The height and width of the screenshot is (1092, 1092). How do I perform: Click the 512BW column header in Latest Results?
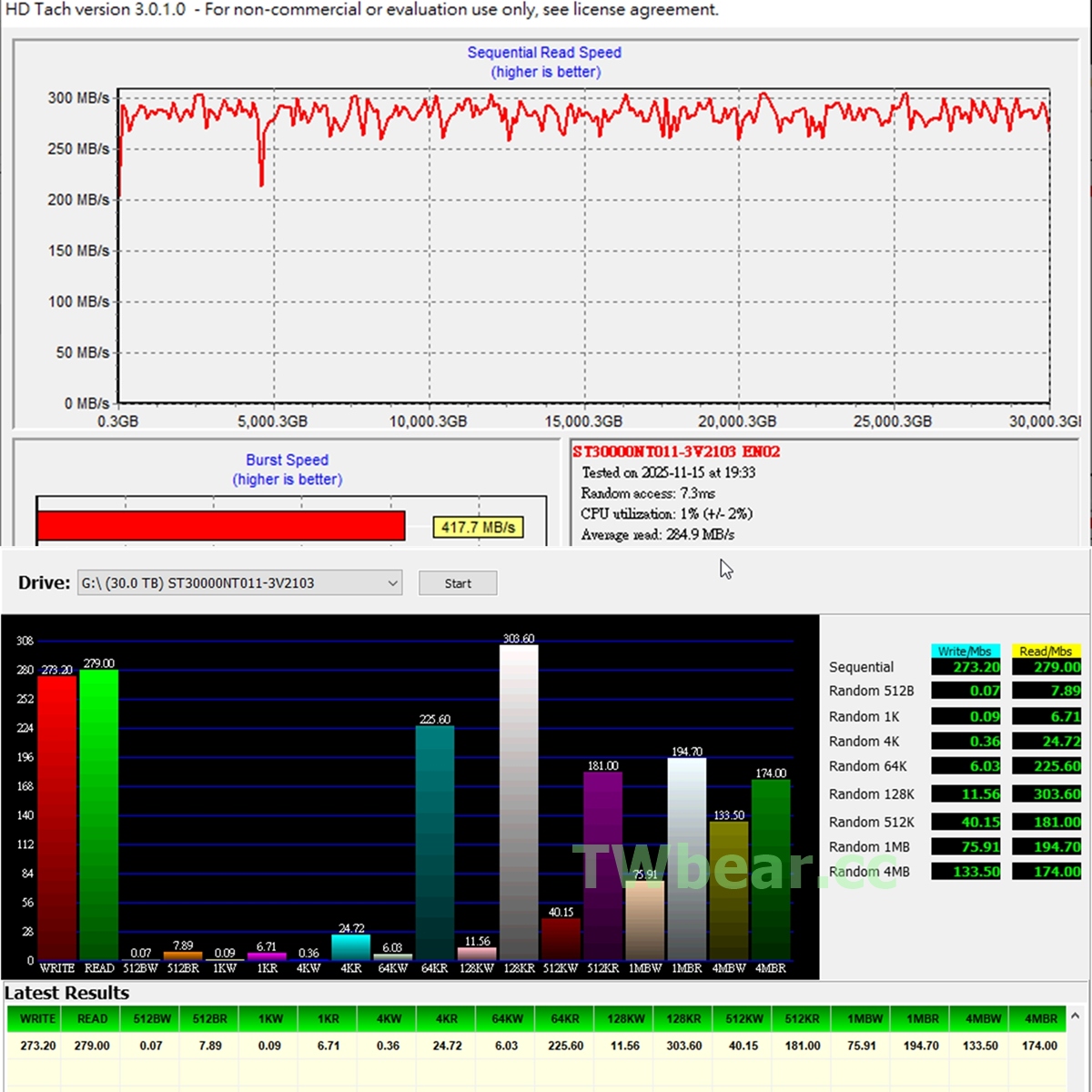151,1019
